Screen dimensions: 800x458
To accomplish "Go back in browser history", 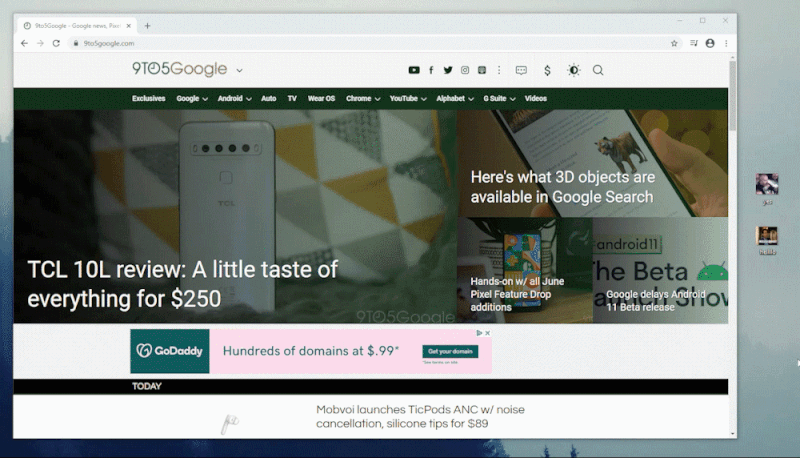I will [x=24, y=43].
